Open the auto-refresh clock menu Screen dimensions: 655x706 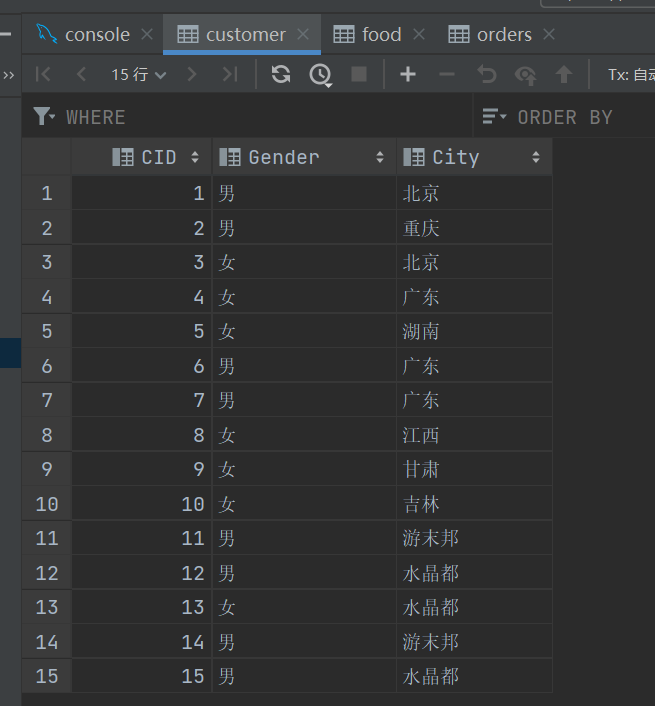point(321,75)
